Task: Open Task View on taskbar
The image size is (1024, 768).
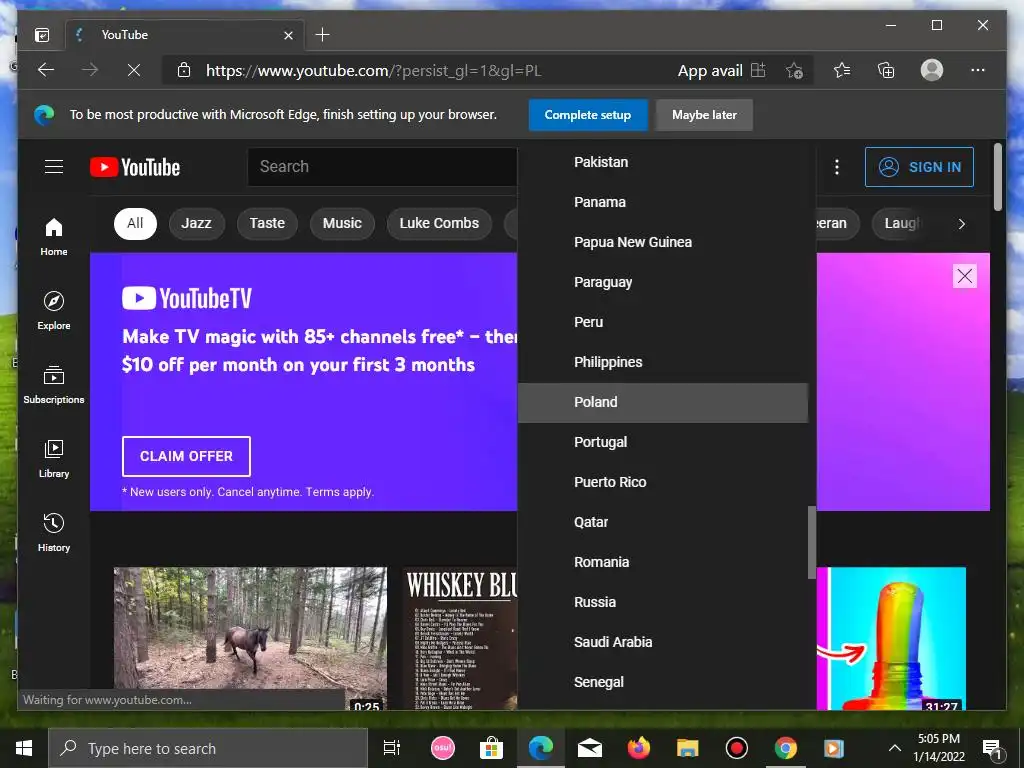Action: pos(392,748)
